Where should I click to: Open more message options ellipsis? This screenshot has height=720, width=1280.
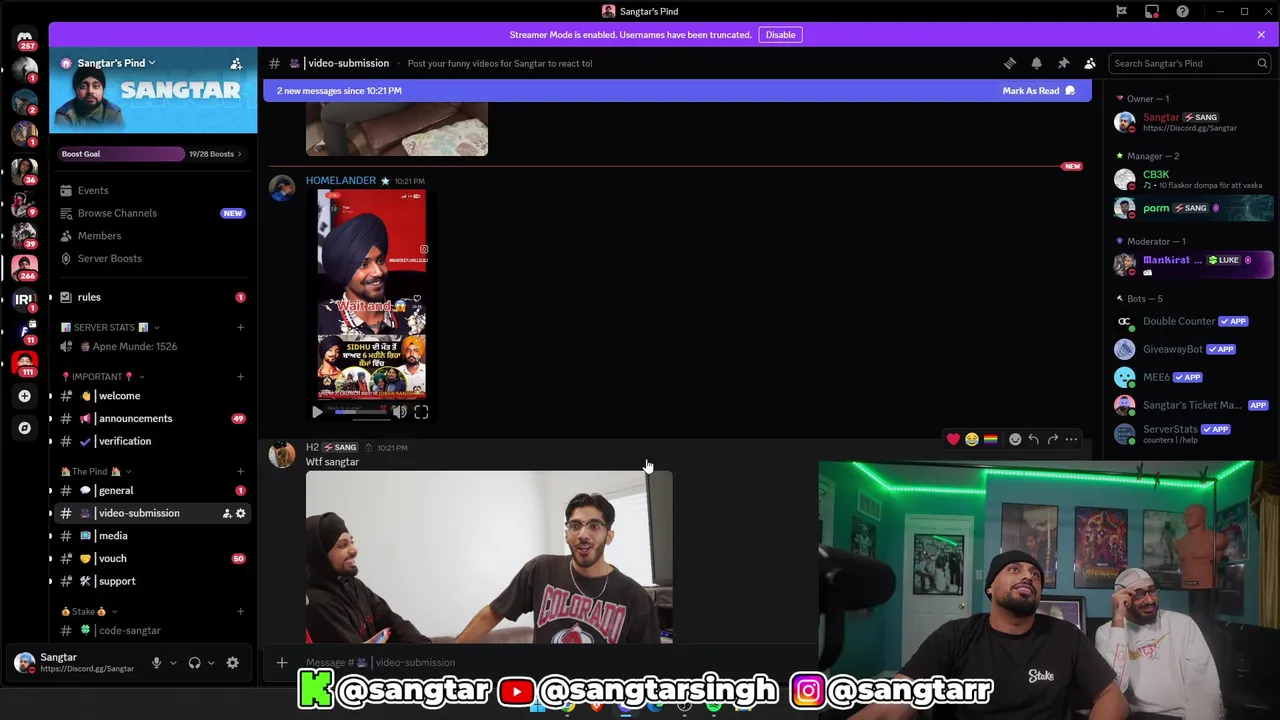tap(1072, 439)
